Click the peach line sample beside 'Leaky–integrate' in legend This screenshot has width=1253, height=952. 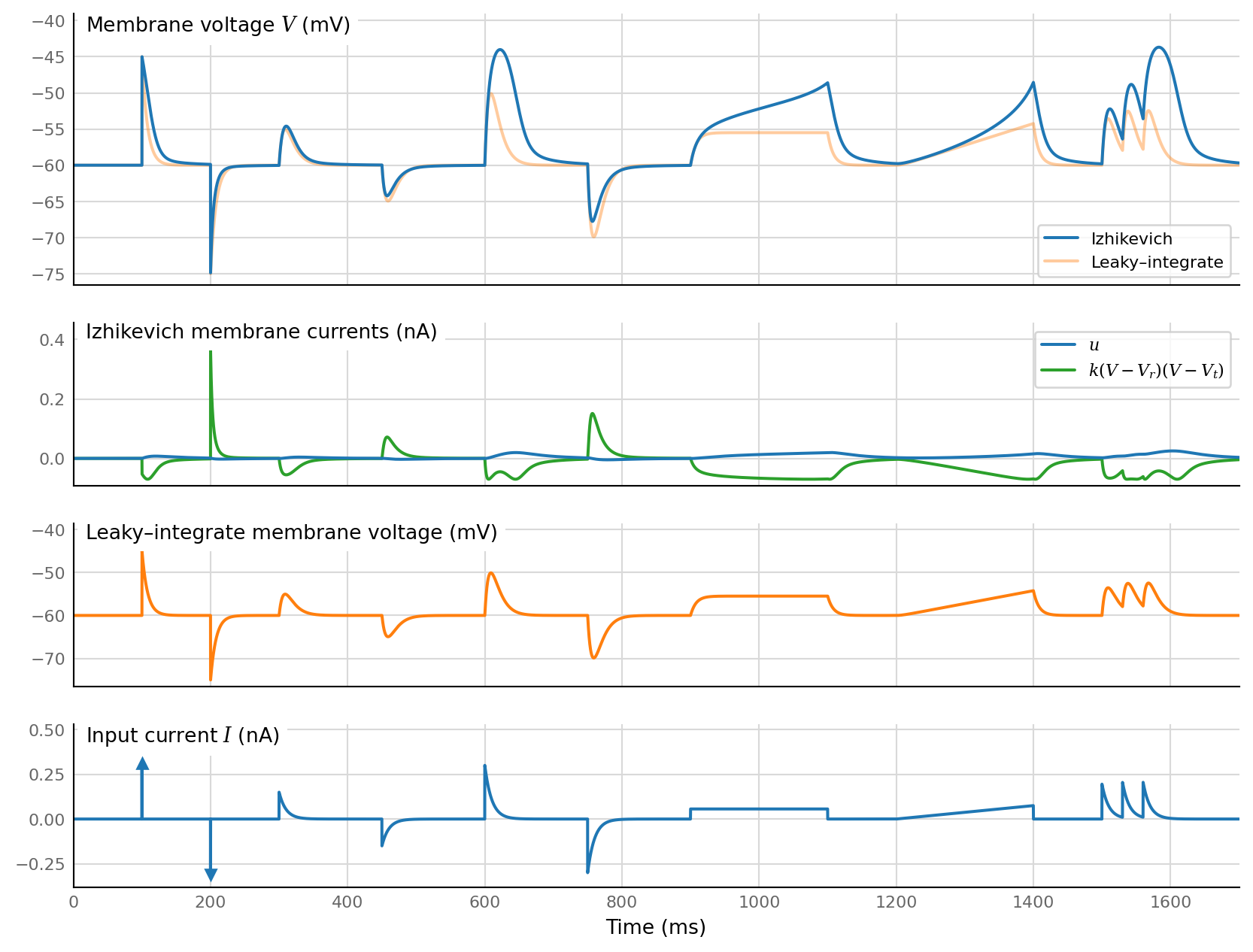(1061, 262)
